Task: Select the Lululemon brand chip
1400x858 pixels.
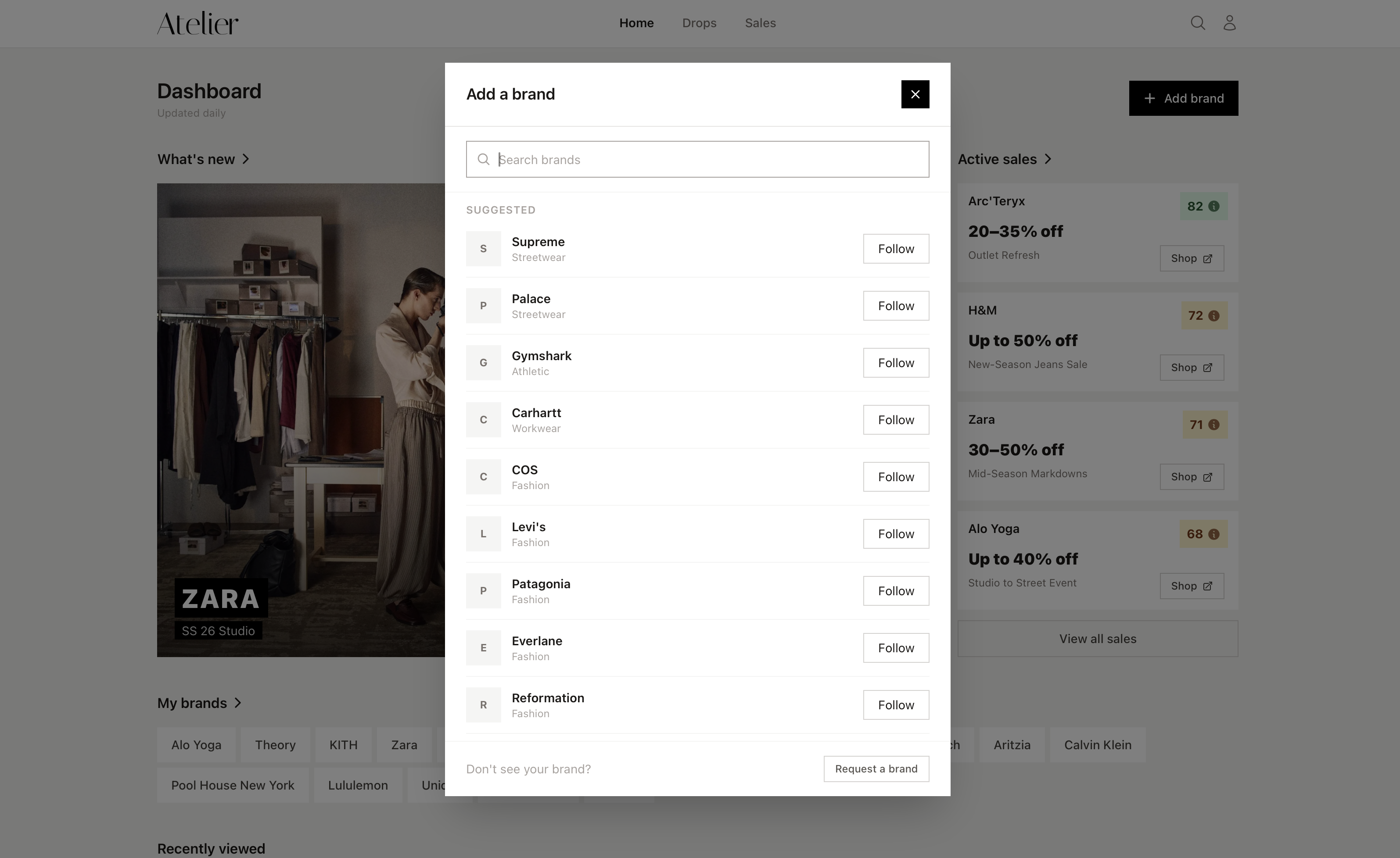Action: 358,785
